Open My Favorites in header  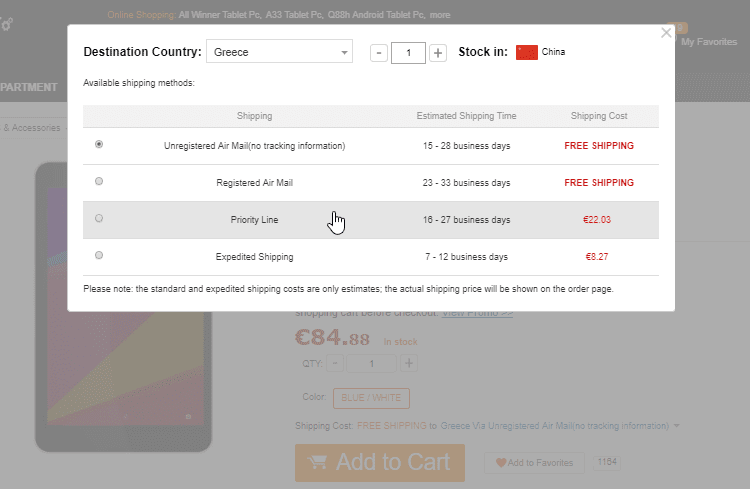(x=709, y=42)
